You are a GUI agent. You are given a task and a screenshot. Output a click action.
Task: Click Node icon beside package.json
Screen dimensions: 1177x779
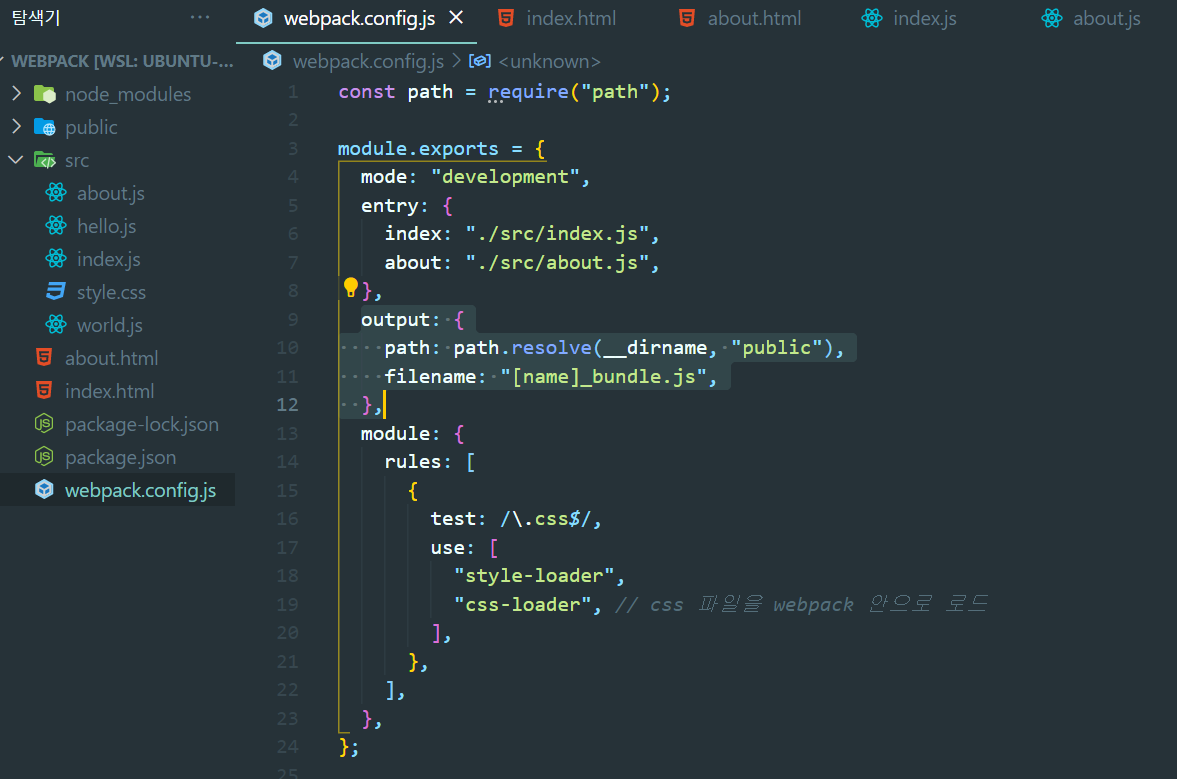pyautogui.click(x=44, y=456)
